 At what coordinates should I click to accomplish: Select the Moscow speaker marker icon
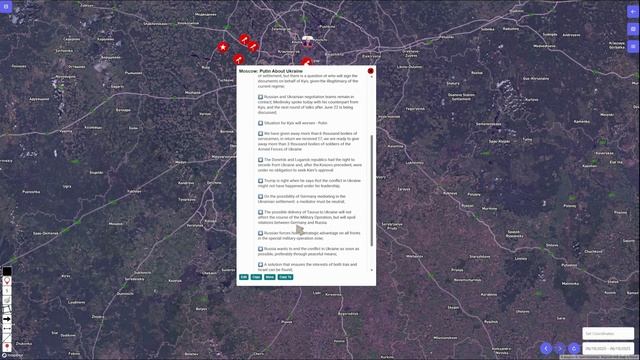pos(307,41)
